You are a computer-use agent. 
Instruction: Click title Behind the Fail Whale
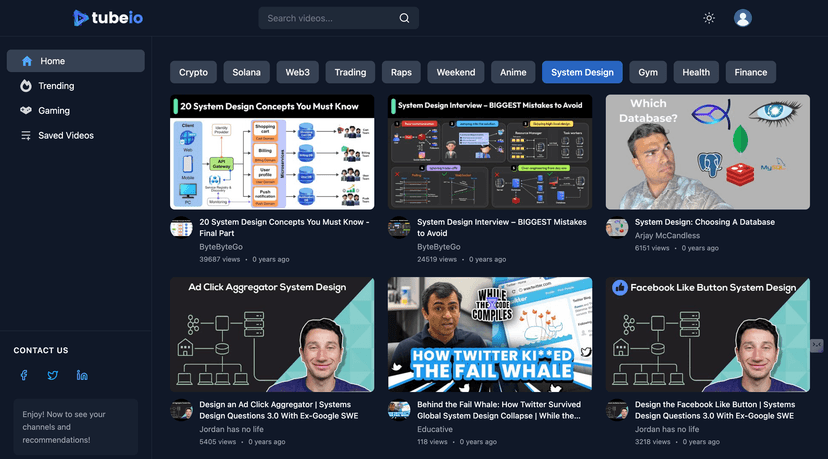pyautogui.click(x=499, y=410)
